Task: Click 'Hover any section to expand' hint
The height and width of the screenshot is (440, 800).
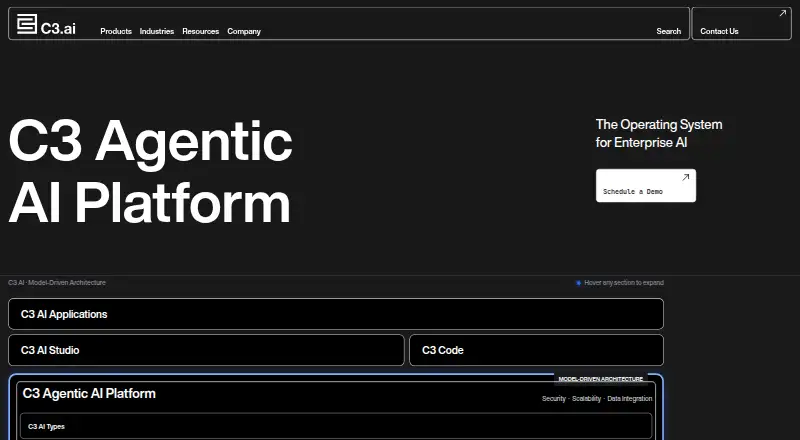Action: [x=623, y=283]
